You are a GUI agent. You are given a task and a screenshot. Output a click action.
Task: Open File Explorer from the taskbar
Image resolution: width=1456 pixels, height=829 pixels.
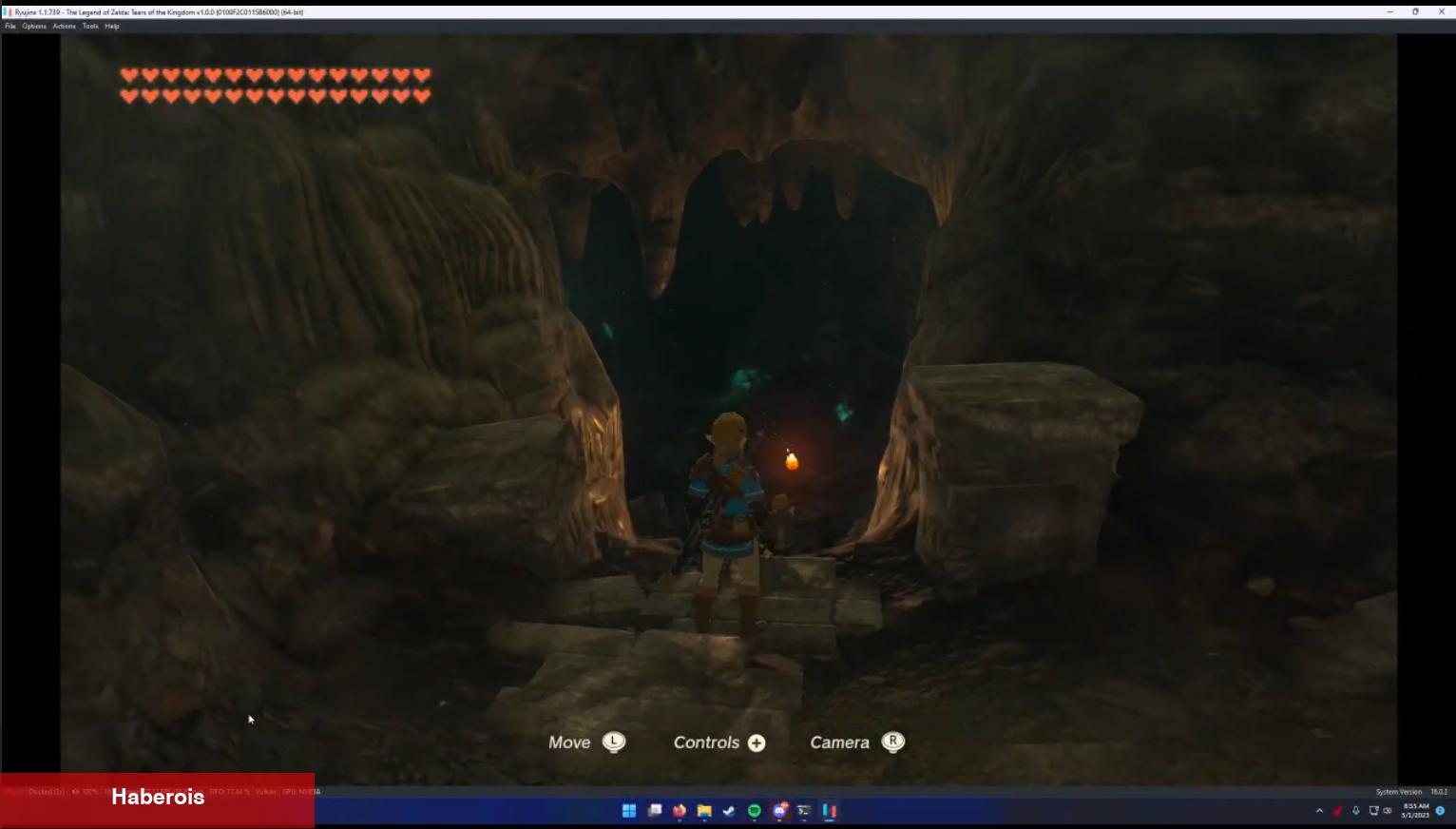coord(704,811)
